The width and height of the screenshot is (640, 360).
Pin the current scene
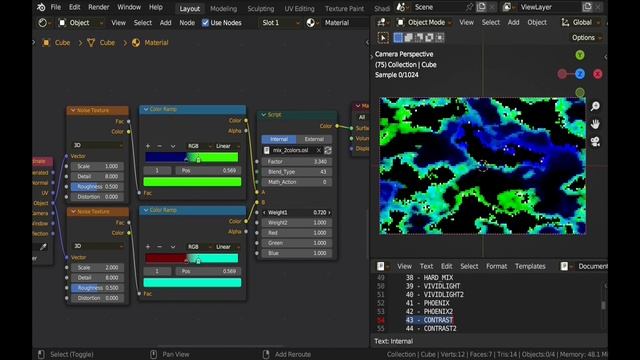point(469,7)
